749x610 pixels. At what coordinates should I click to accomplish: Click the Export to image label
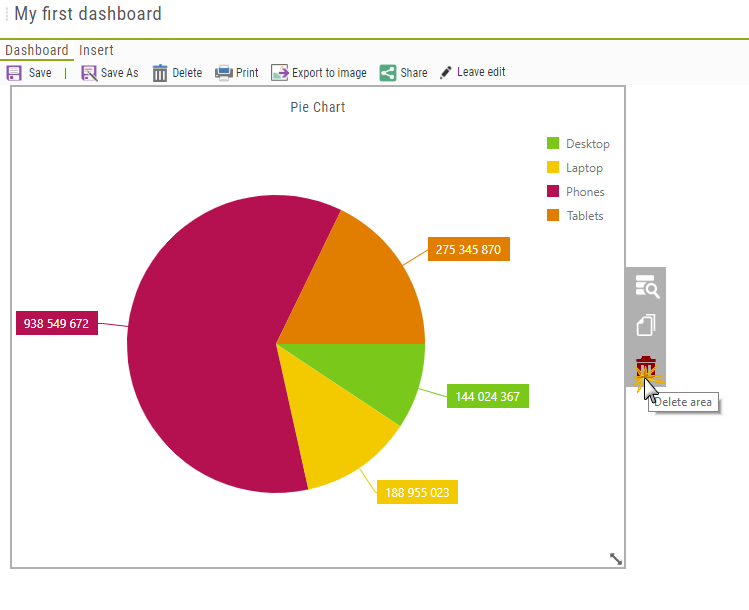click(x=329, y=73)
